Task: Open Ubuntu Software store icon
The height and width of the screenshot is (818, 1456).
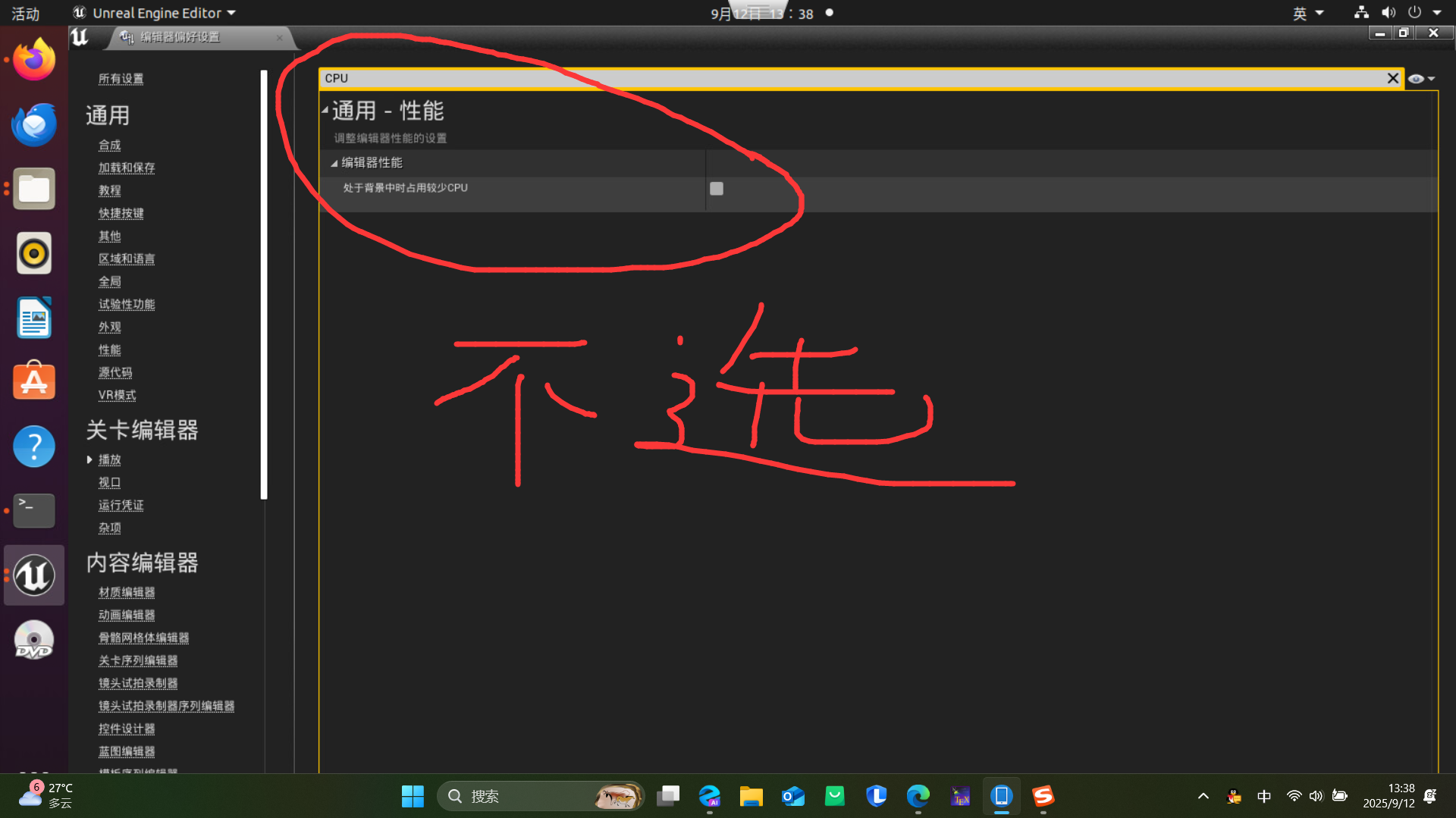Action: point(34,381)
